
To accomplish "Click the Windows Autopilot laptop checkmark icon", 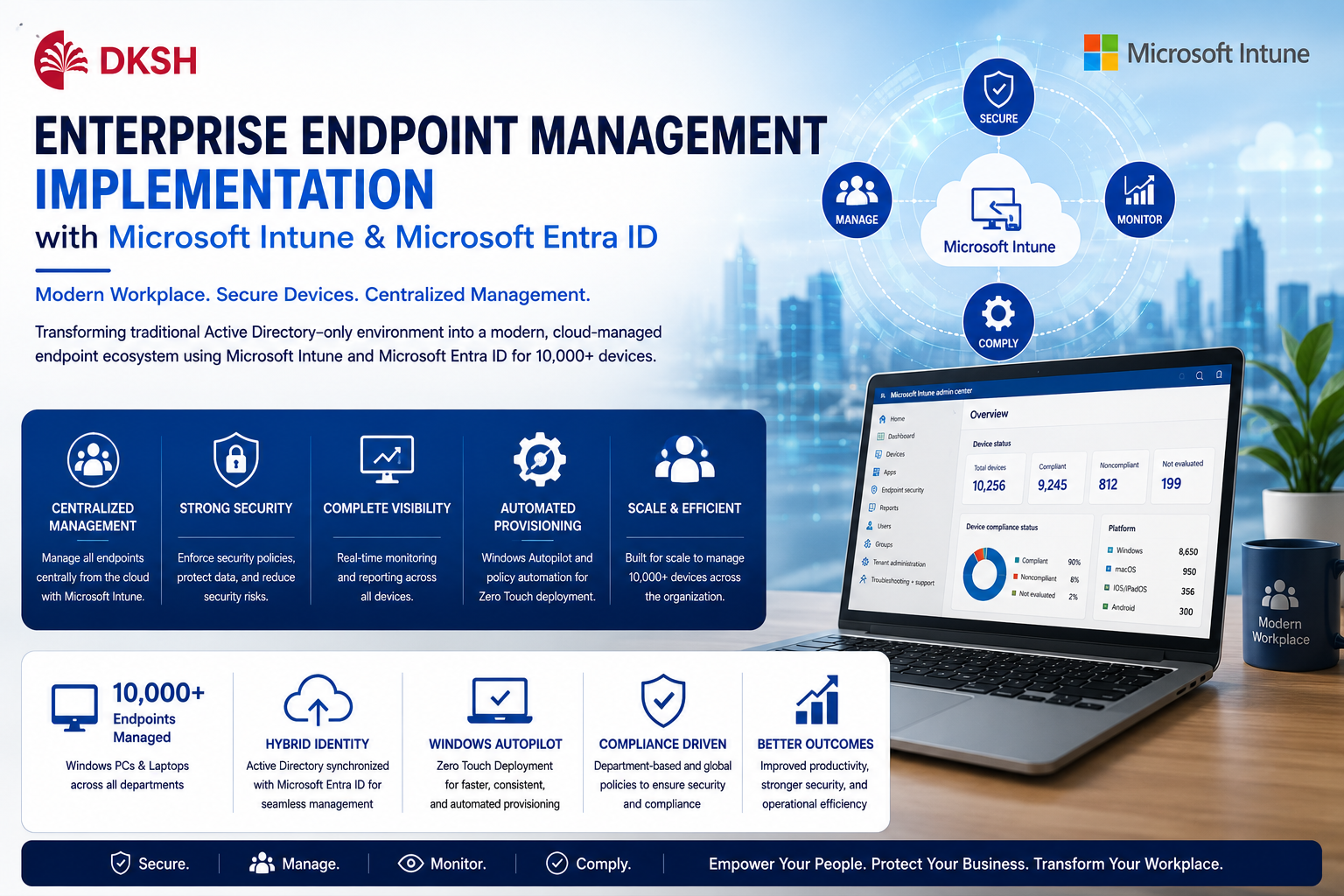I will pyautogui.click(x=500, y=700).
